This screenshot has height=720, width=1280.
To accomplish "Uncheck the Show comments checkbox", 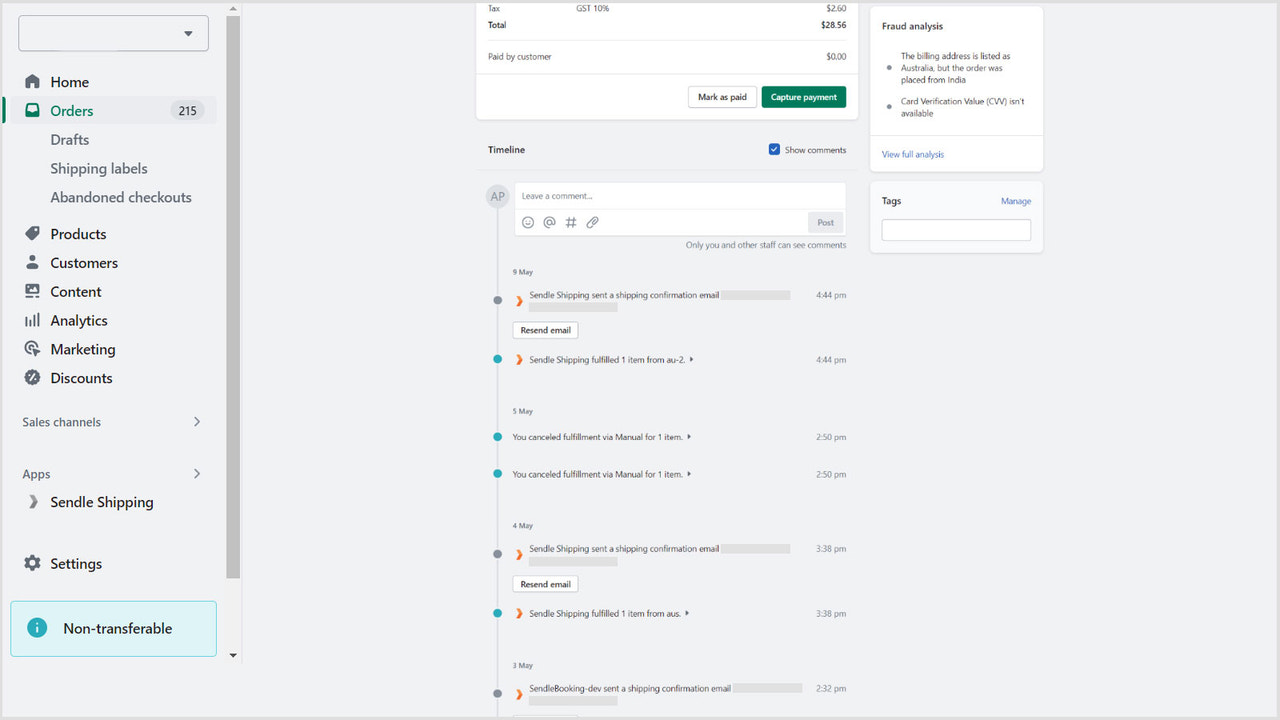I will 774,148.
